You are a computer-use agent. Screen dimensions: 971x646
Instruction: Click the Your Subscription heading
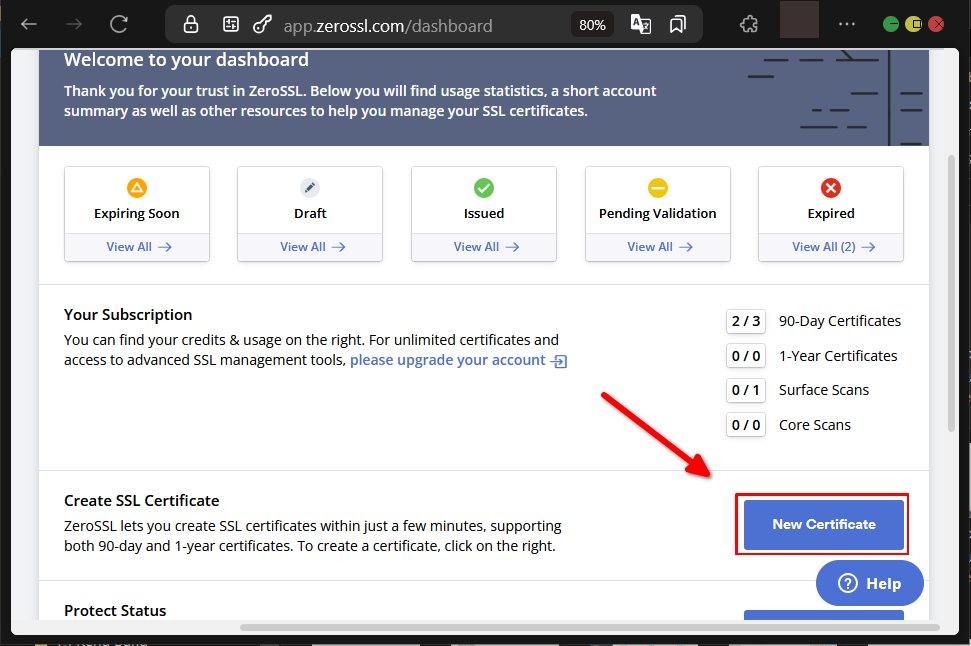pyautogui.click(x=128, y=315)
